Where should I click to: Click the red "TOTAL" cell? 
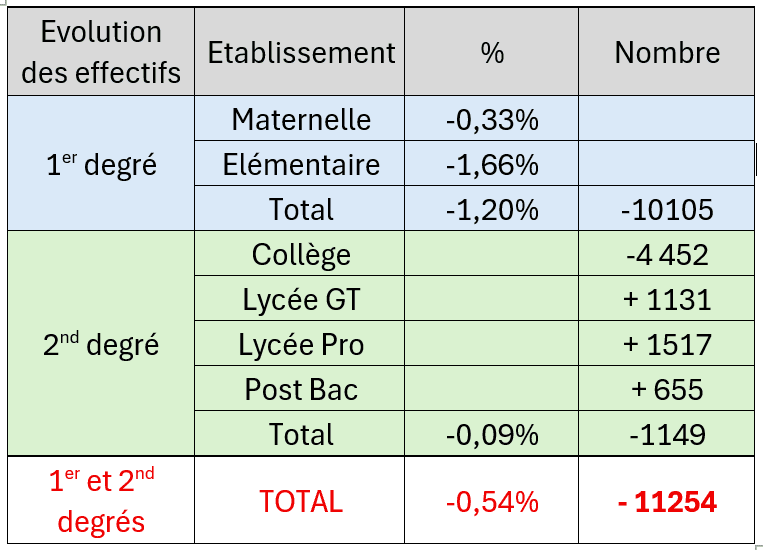click(x=301, y=502)
